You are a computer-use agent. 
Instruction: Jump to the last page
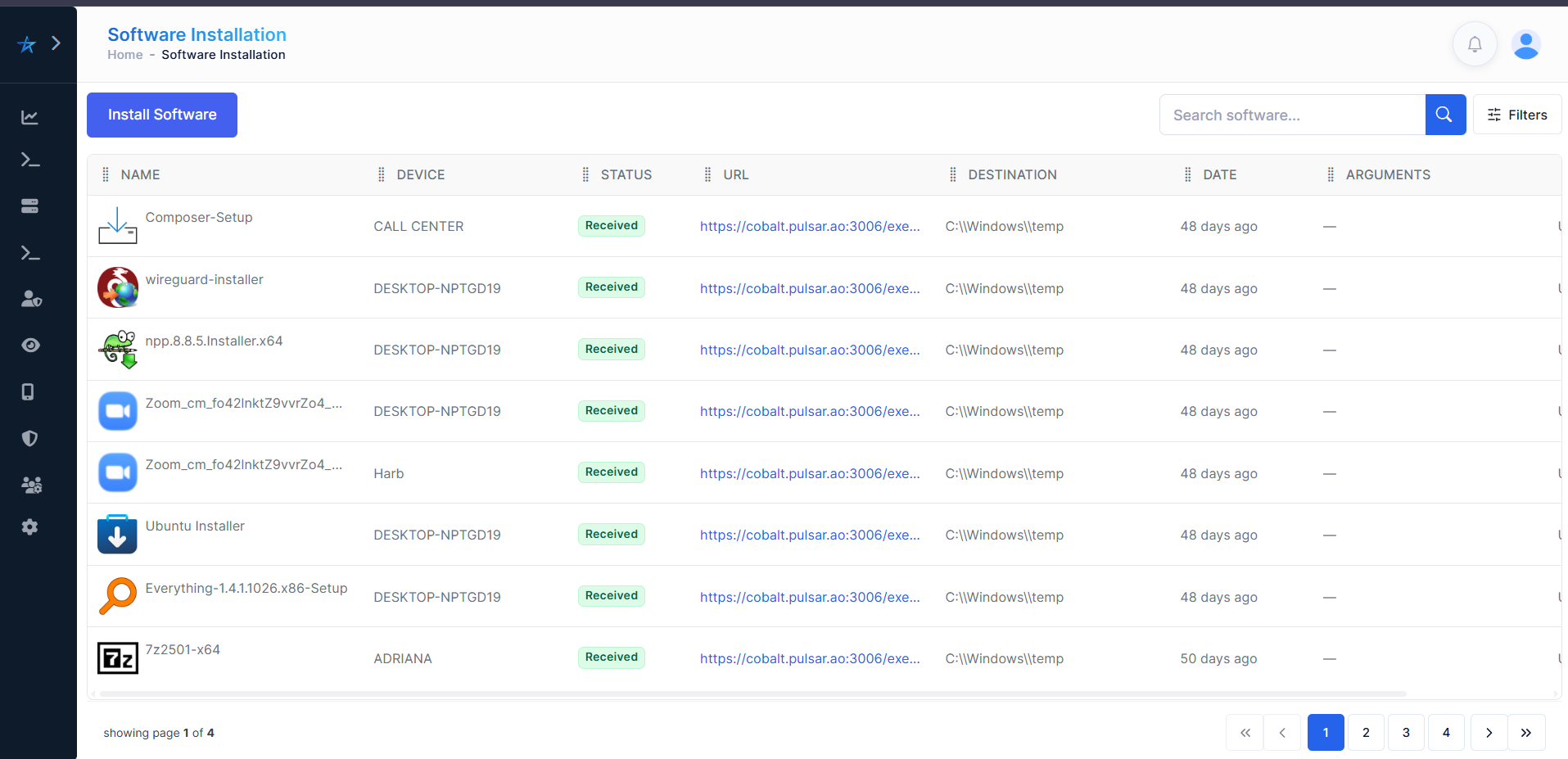[x=1525, y=733]
